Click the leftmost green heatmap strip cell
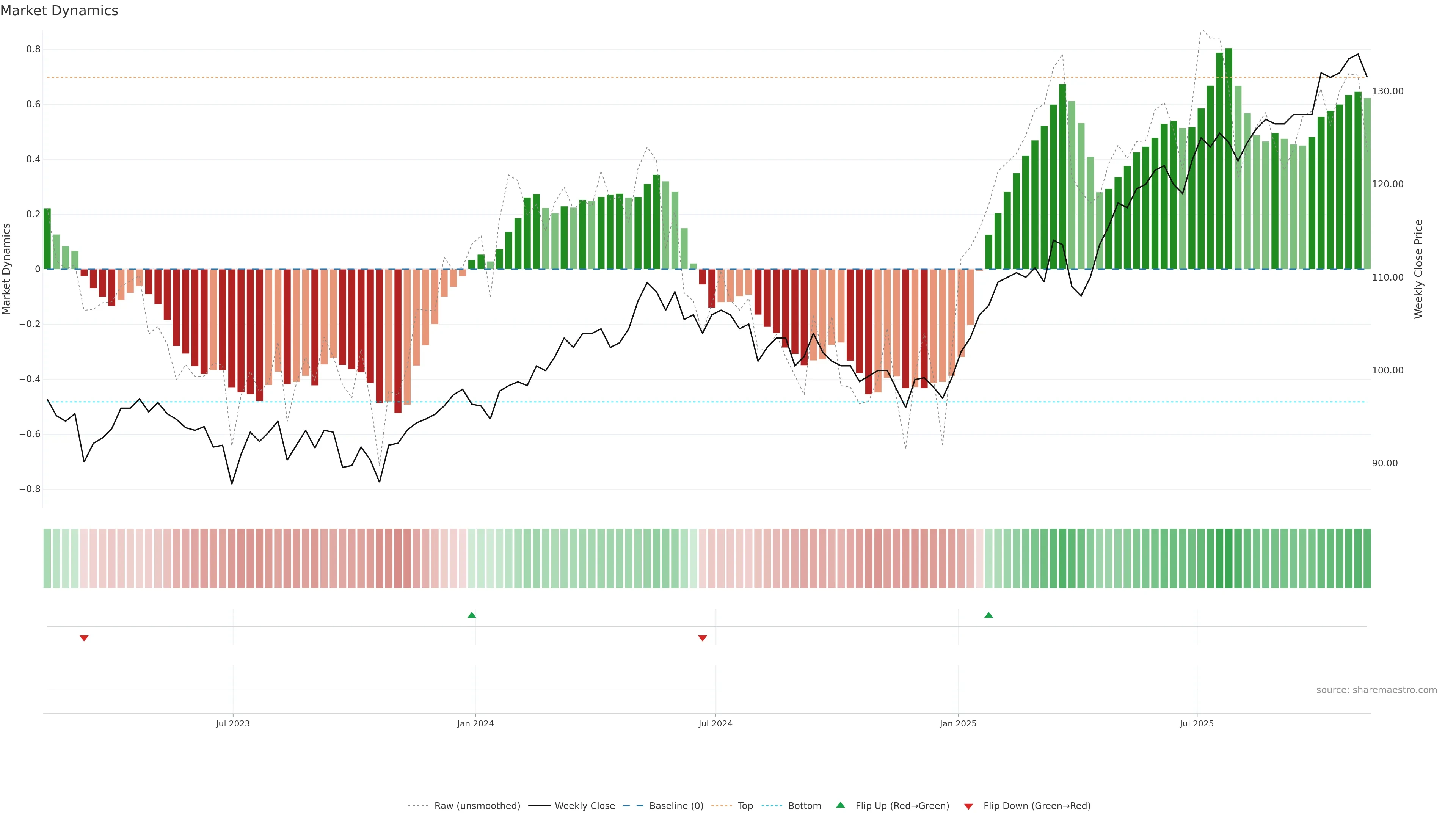 [47, 558]
